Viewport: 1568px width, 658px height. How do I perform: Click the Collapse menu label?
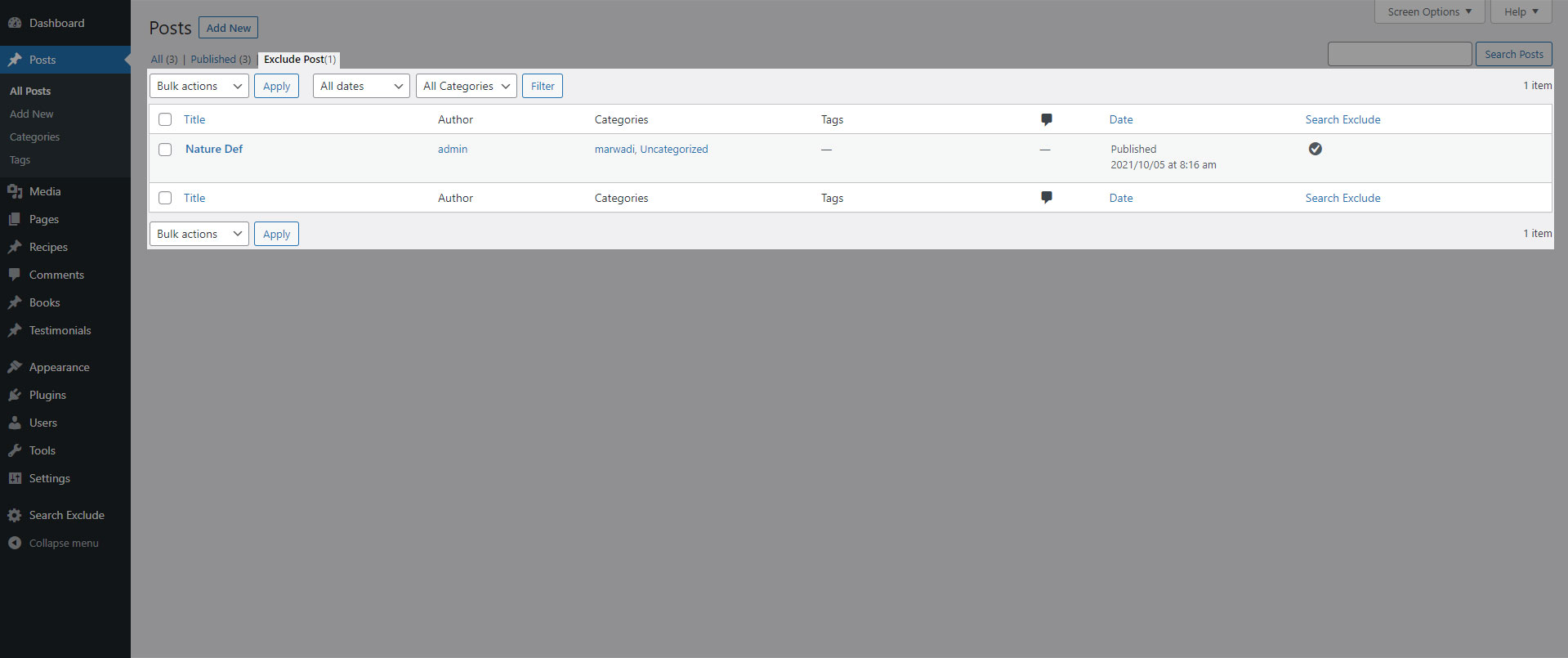coord(64,543)
